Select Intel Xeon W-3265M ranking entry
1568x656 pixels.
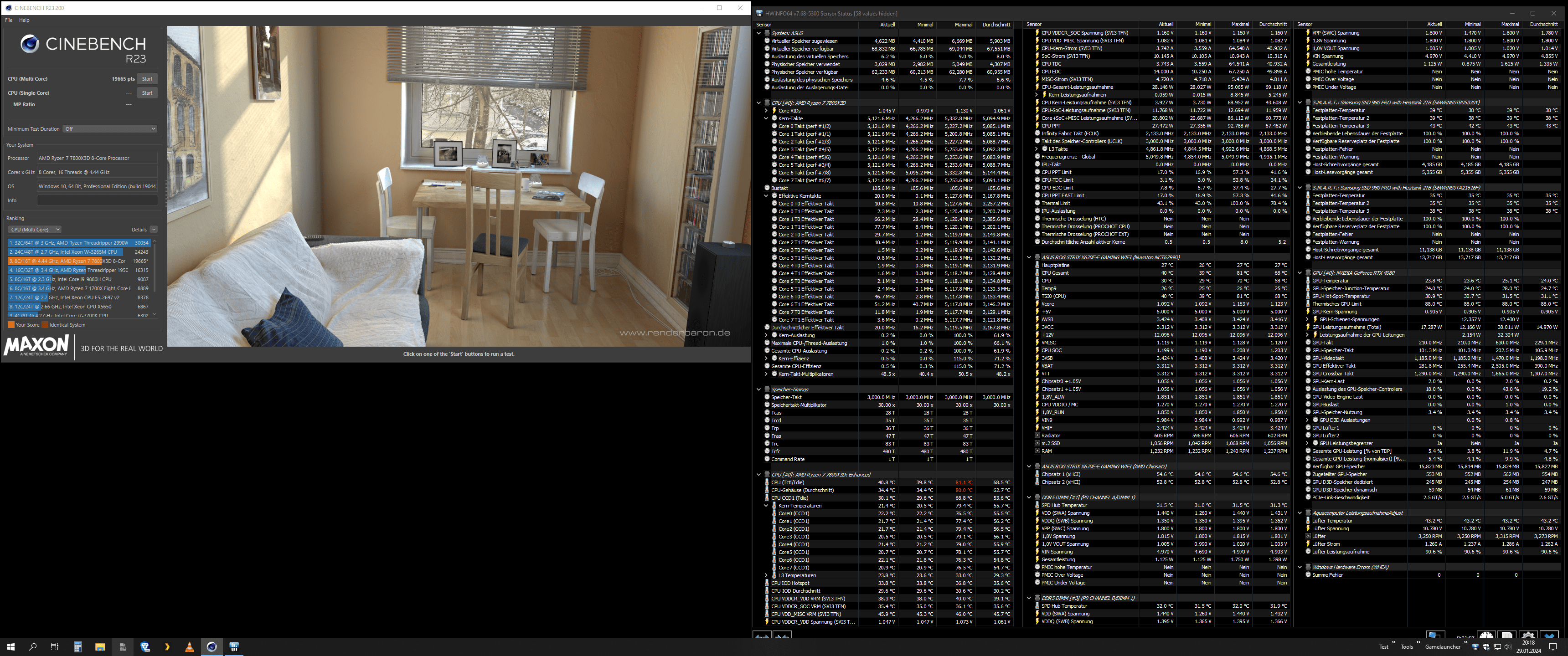tap(78, 252)
